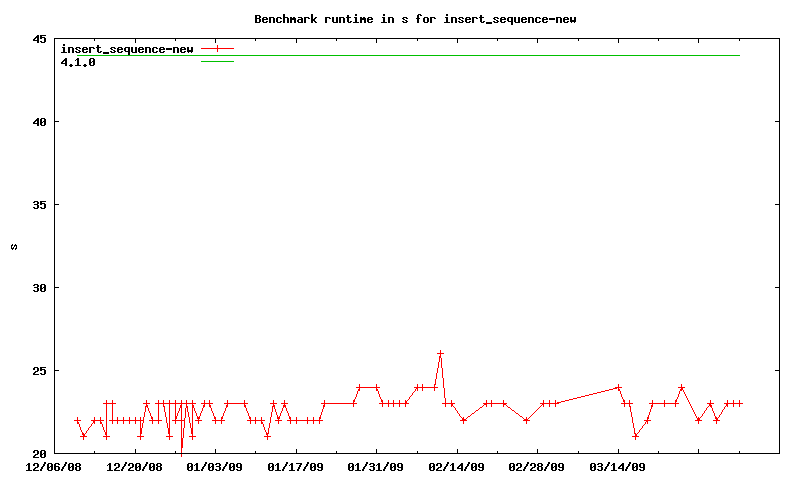800x480 pixels.
Task: Click the 01/03/09 x-axis date label
Action: pos(215,466)
